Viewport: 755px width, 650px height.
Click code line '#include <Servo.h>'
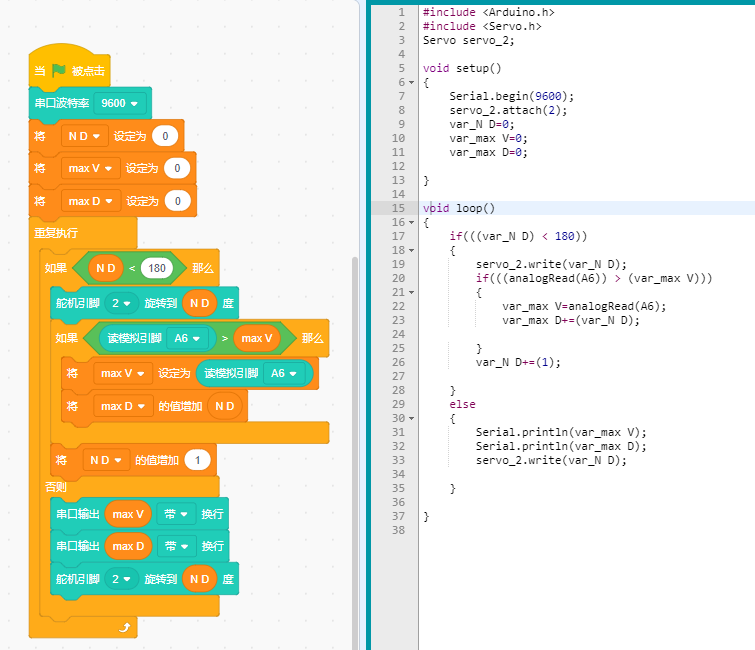[482, 26]
